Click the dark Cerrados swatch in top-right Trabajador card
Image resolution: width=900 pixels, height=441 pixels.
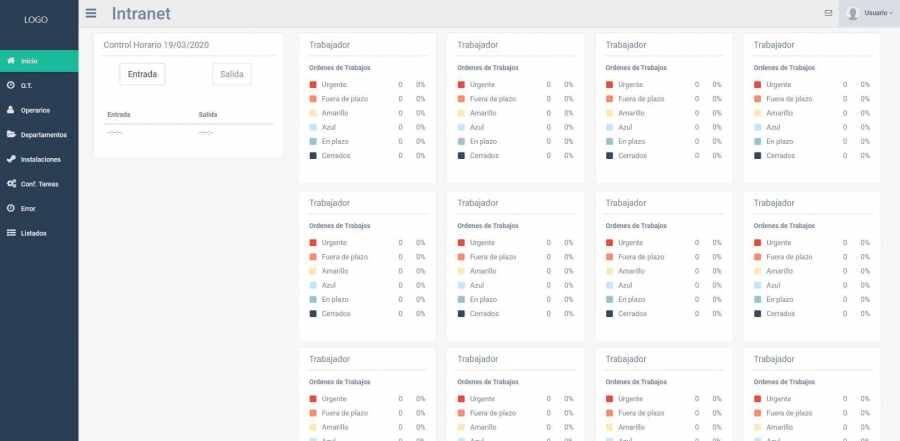coord(757,156)
